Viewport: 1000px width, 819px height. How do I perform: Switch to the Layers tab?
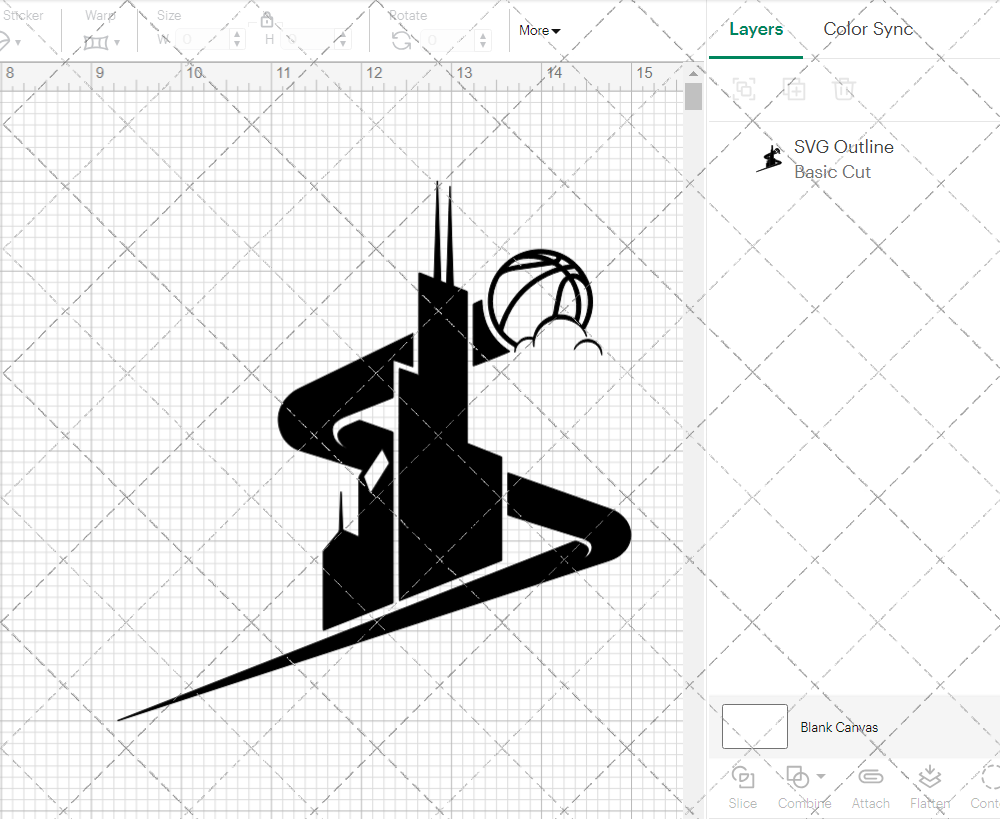pyautogui.click(x=756, y=29)
